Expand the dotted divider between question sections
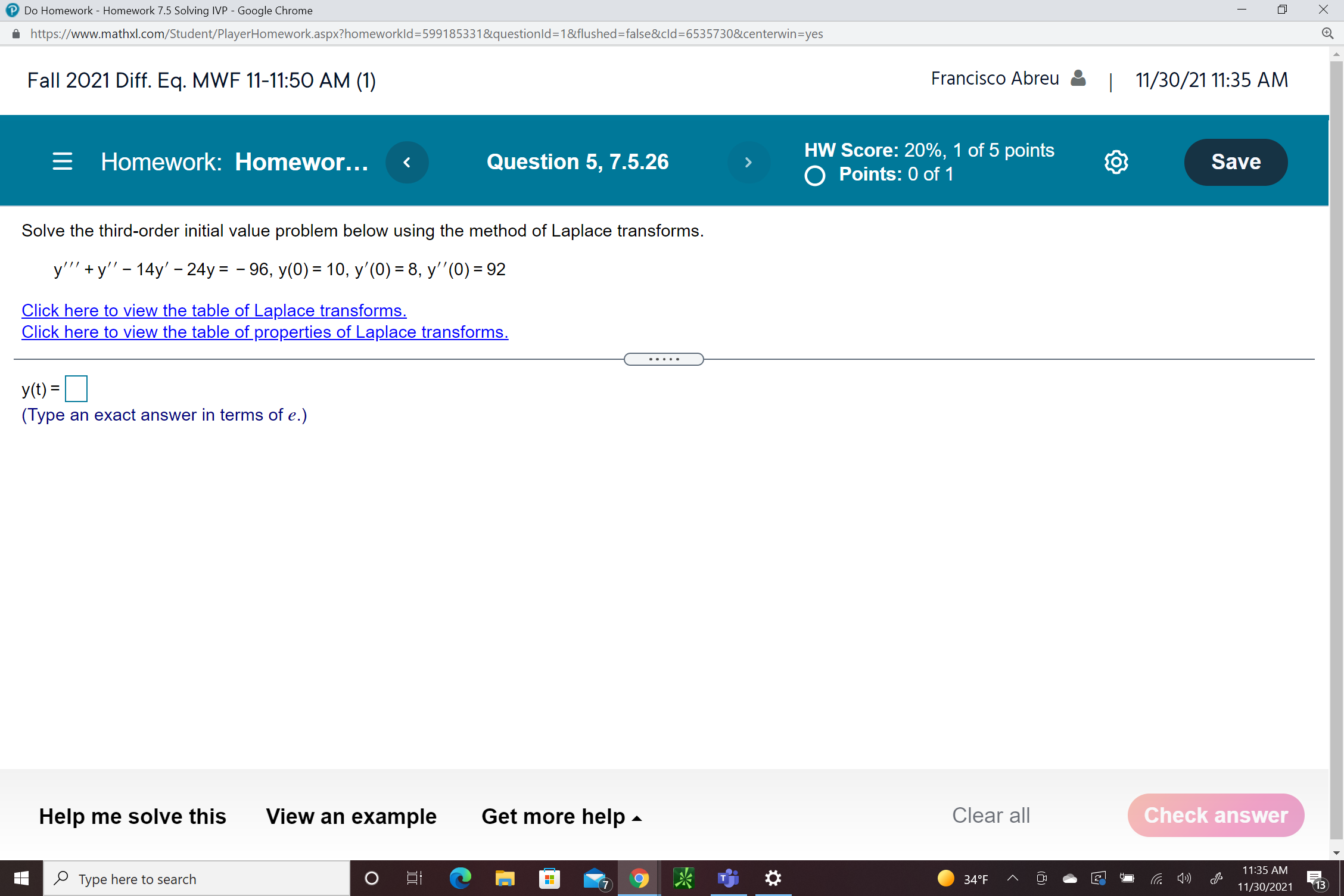 click(x=664, y=359)
